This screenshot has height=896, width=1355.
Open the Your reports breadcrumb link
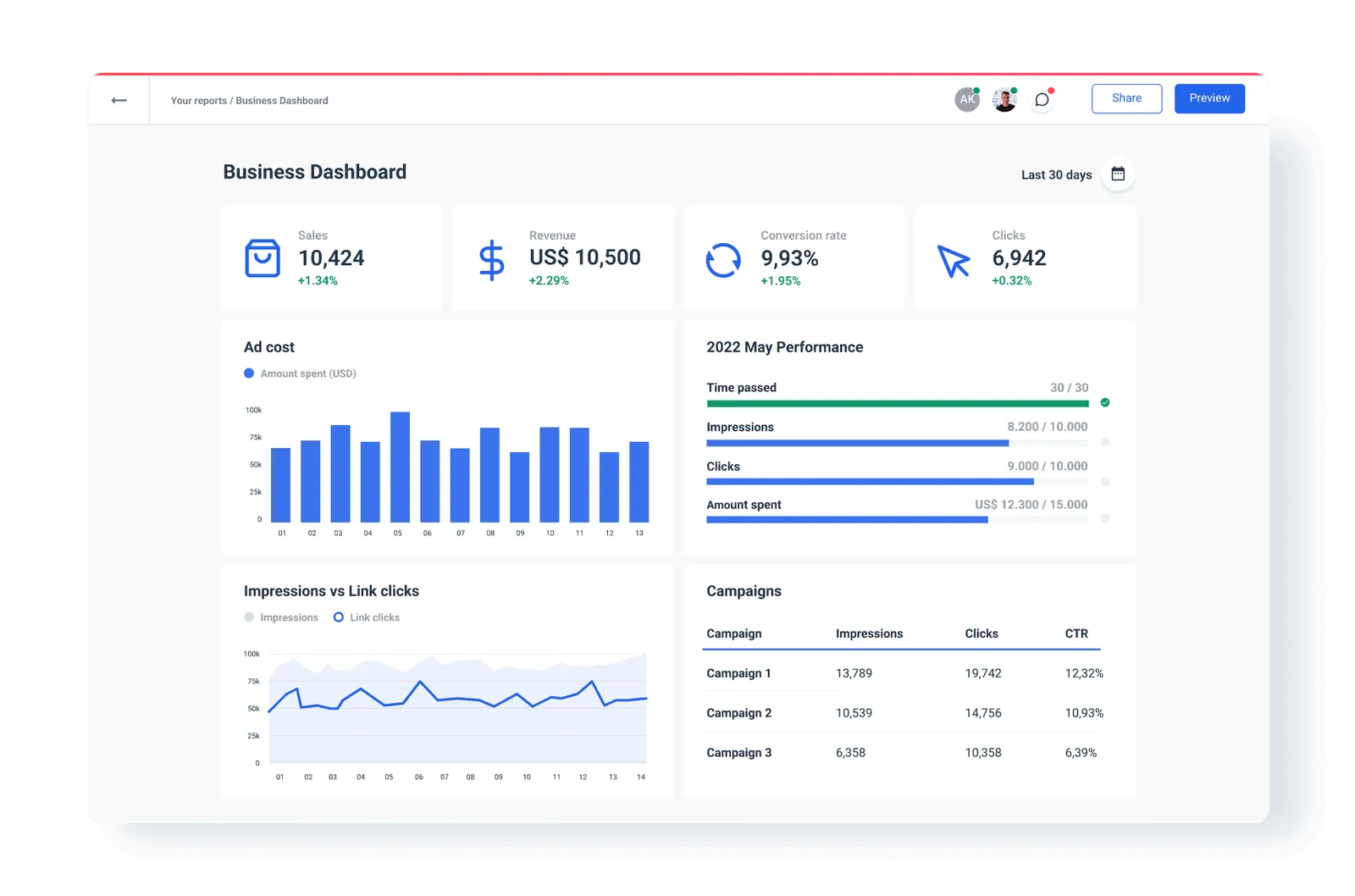point(199,101)
